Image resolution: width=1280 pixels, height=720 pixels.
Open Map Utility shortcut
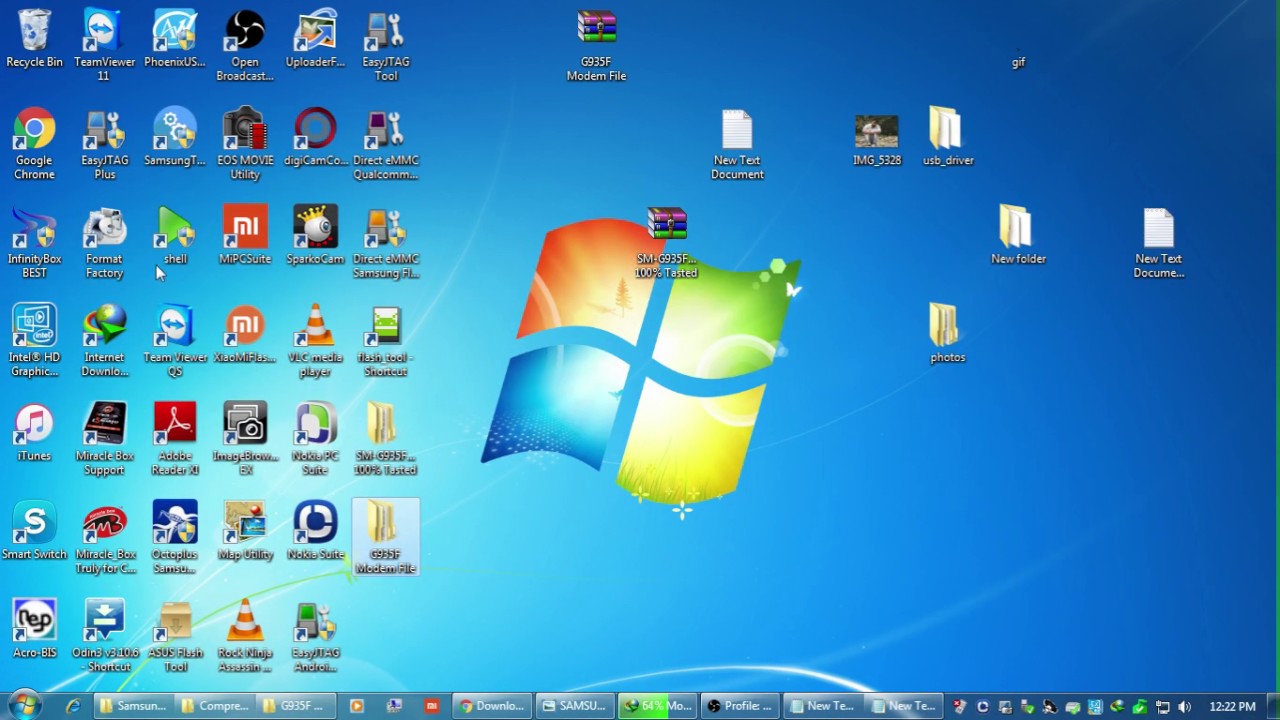(x=245, y=531)
